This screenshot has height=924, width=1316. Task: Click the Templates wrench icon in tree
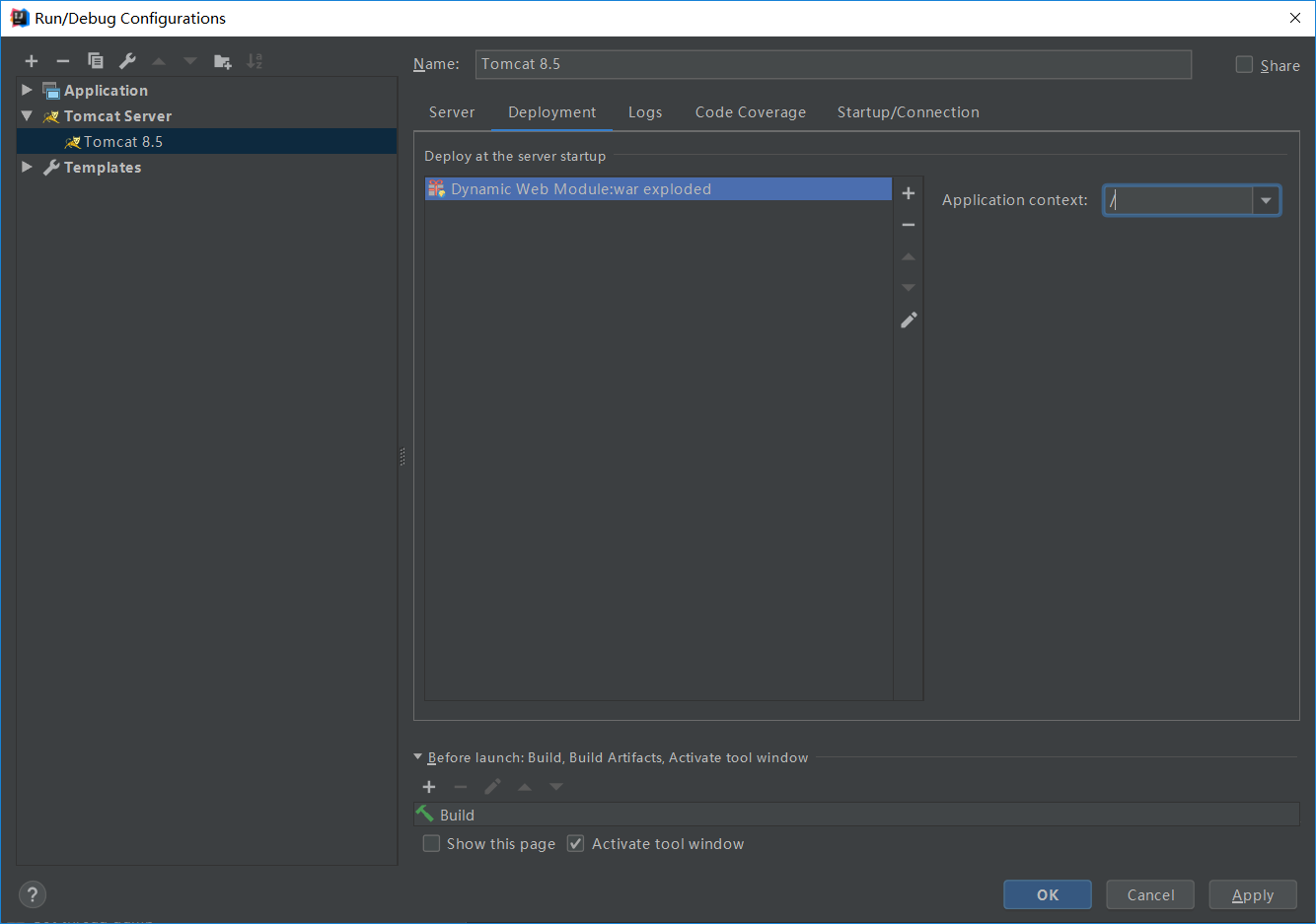(51, 168)
